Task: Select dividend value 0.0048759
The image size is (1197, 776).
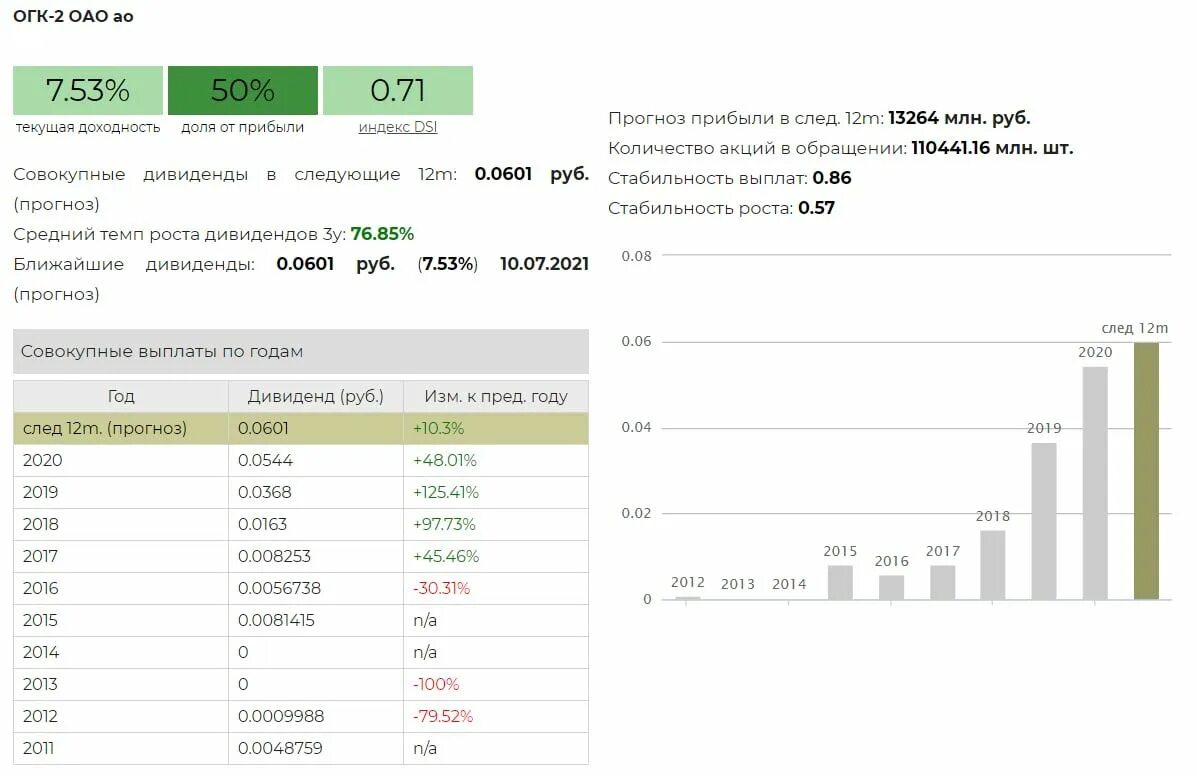Action: 280,749
